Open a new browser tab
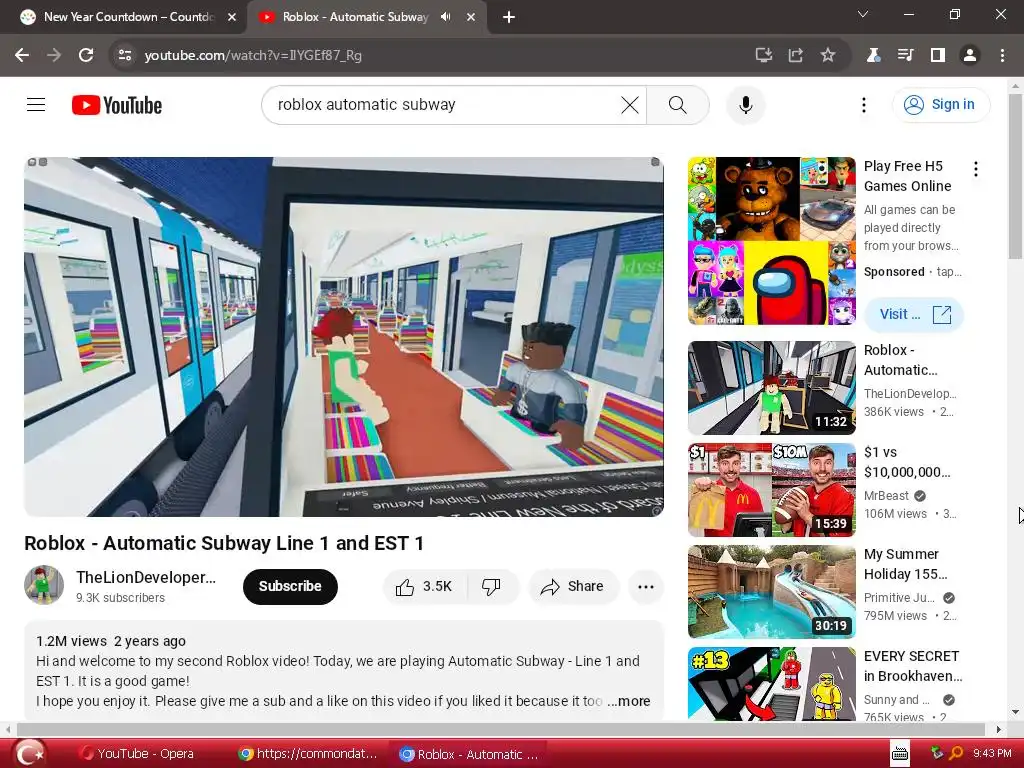Screen dimensions: 1024x768 coord(509,17)
